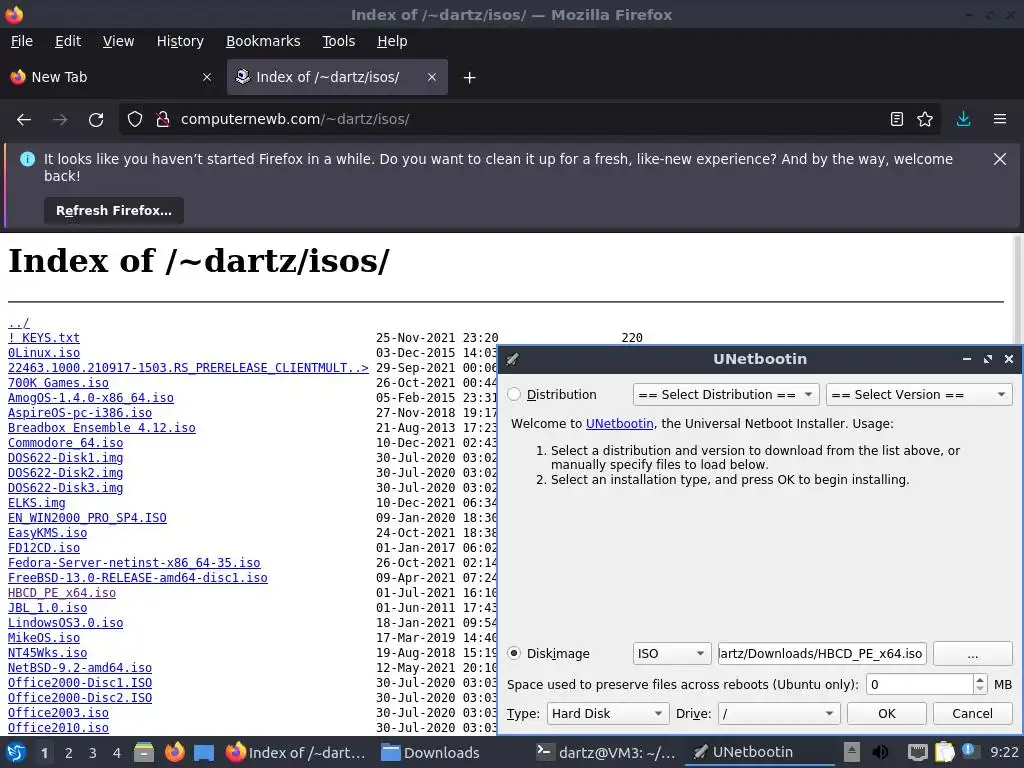Click the insecure connection padlock icon
Screen dimensions: 1024x768
(x=163, y=120)
